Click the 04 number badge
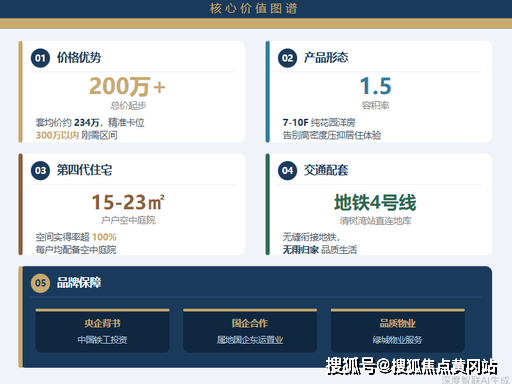This screenshot has height=384, width=512. (x=287, y=171)
